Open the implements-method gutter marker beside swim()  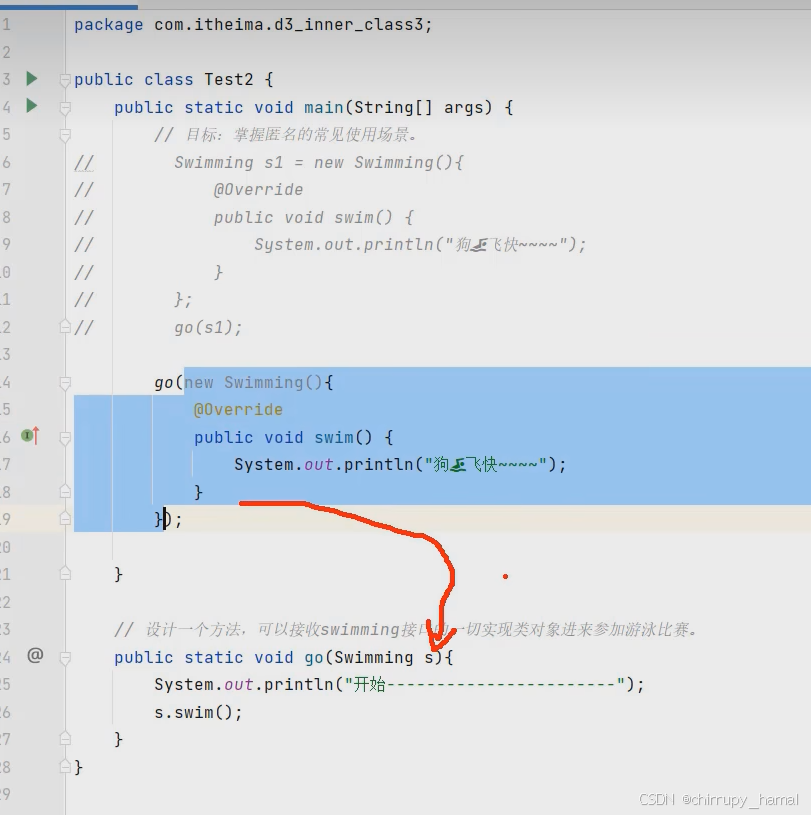(30, 436)
